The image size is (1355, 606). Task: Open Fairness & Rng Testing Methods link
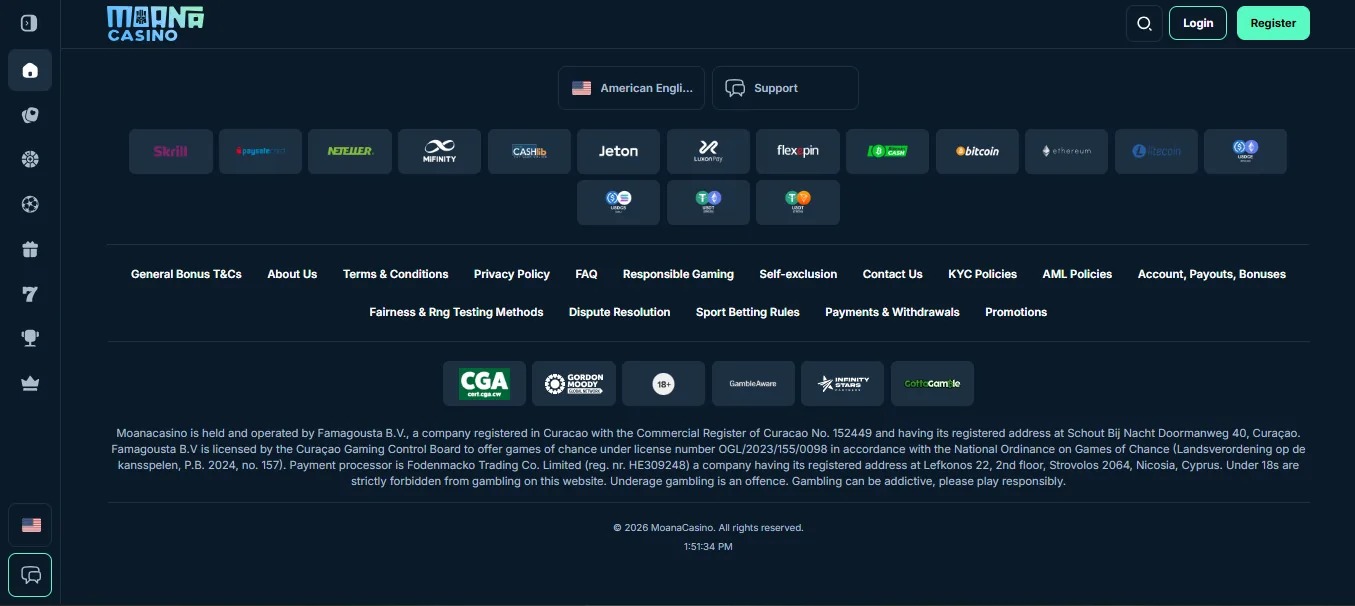click(x=456, y=312)
